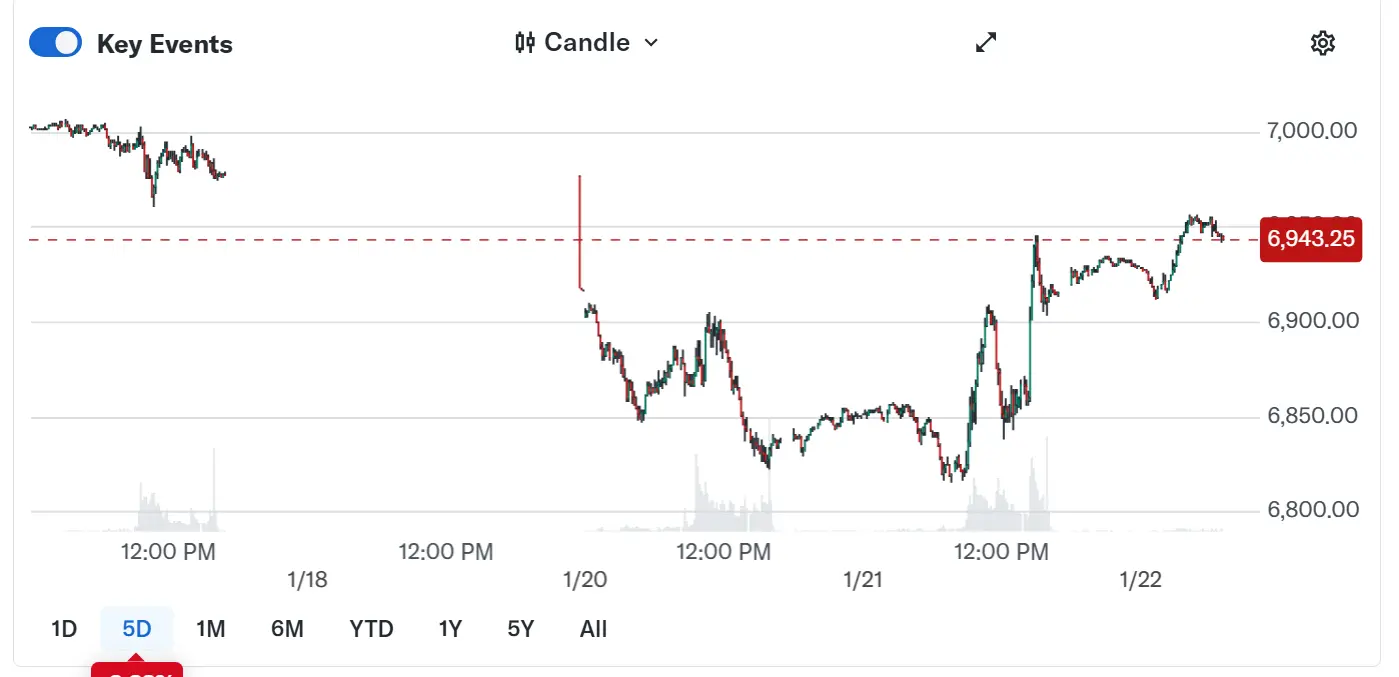Switch to 1M time range
The image size is (1399, 677).
click(x=210, y=629)
